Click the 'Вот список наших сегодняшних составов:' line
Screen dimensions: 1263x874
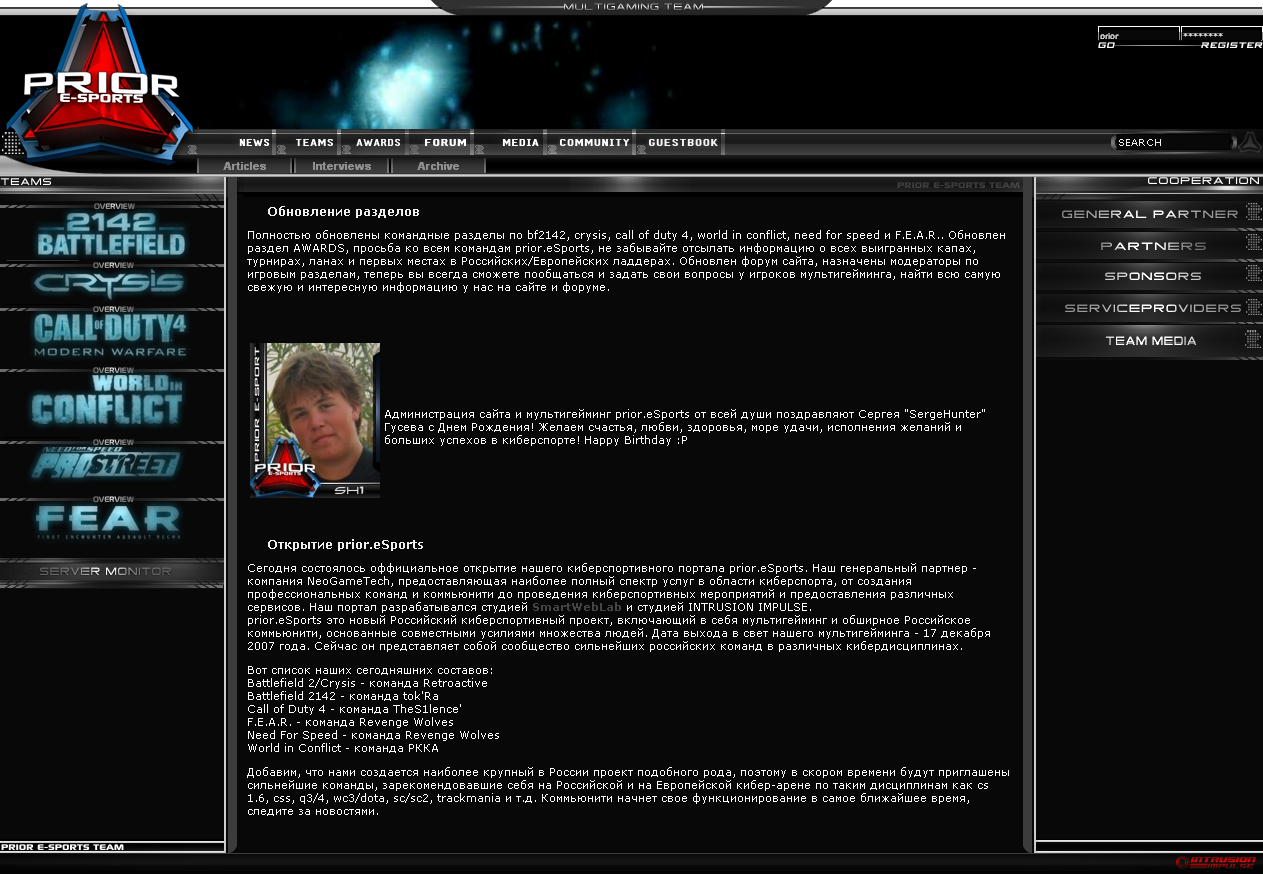click(x=370, y=670)
